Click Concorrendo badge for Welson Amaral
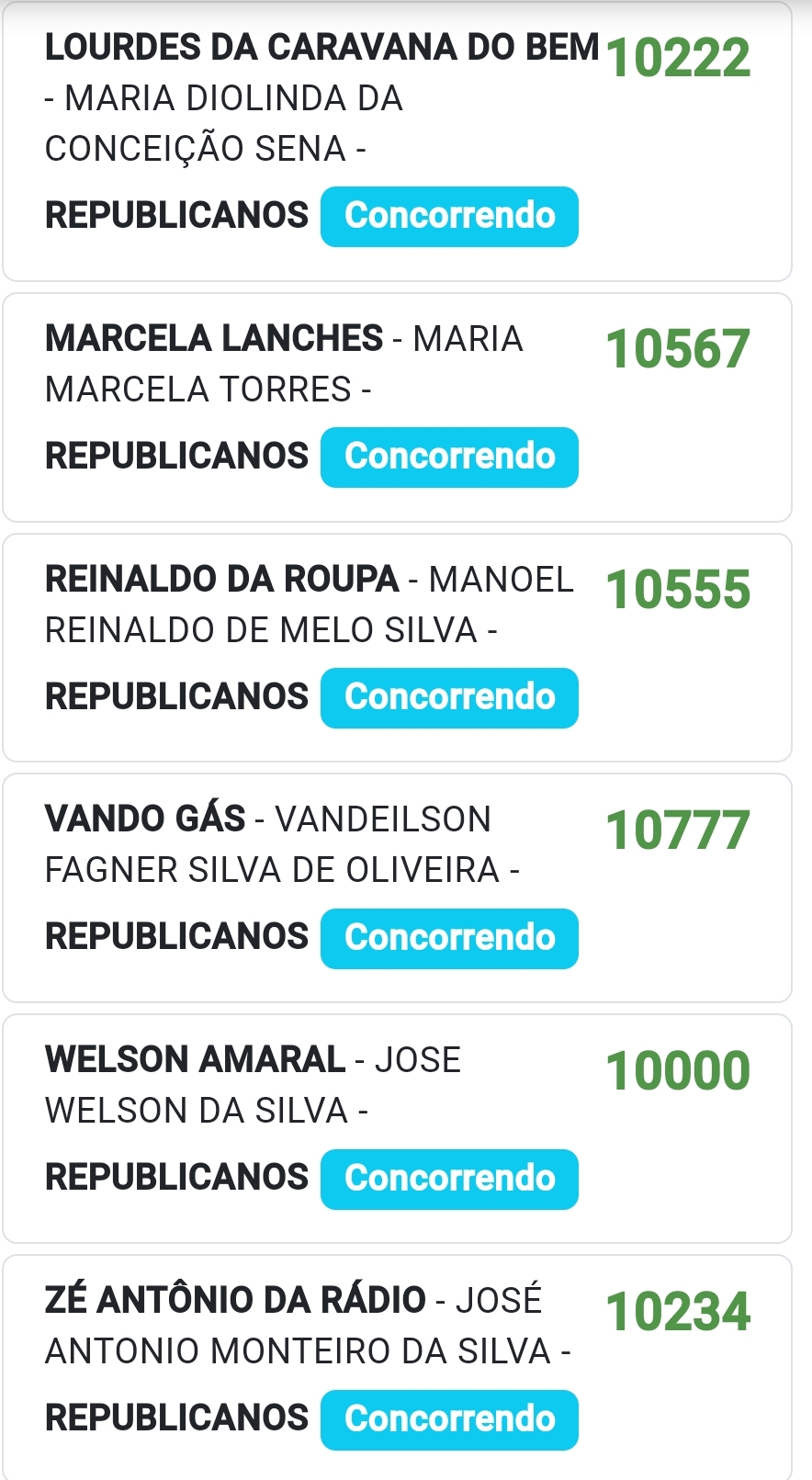Viewport: 812px width, 1480px height. click(449, 1180)
